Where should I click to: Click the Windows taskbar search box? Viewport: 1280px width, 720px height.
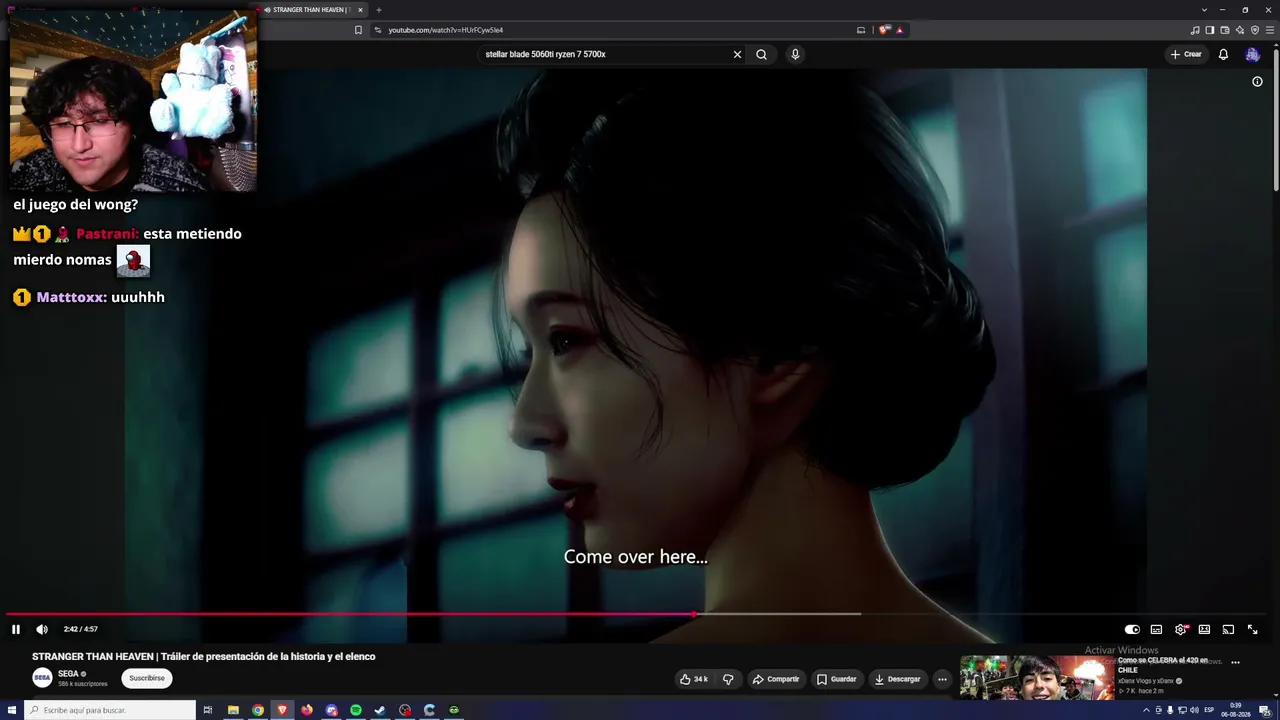110,710
